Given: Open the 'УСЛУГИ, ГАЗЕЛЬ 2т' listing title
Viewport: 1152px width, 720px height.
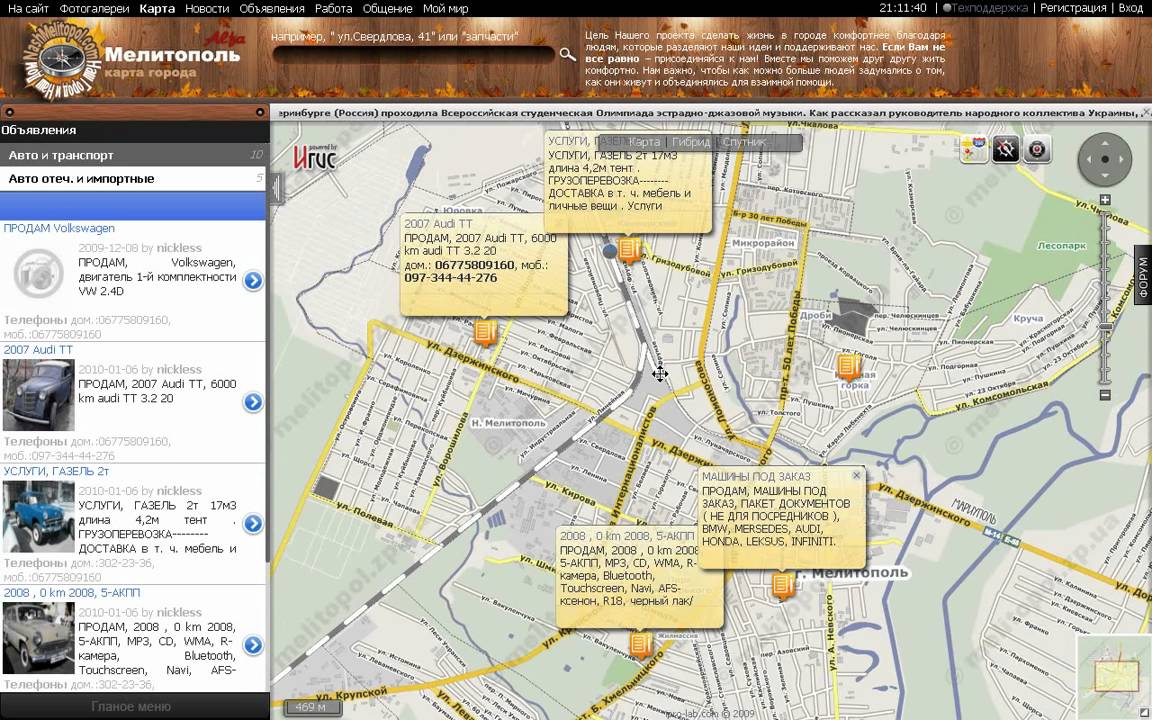Looking at the screenshot, I should 56,471.
